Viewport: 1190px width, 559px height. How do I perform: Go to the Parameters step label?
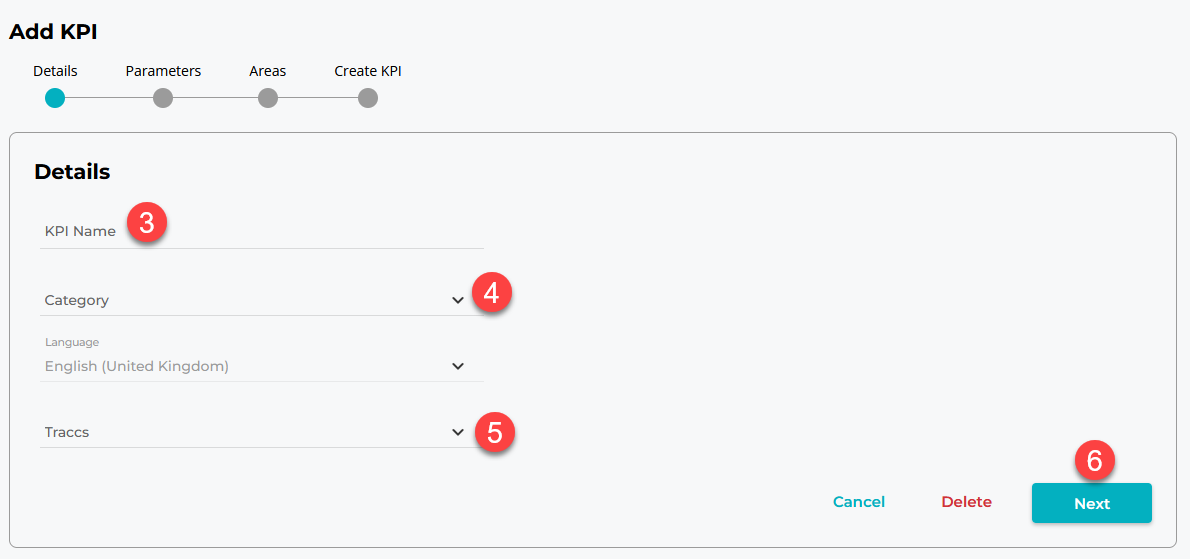click(163, 71)
